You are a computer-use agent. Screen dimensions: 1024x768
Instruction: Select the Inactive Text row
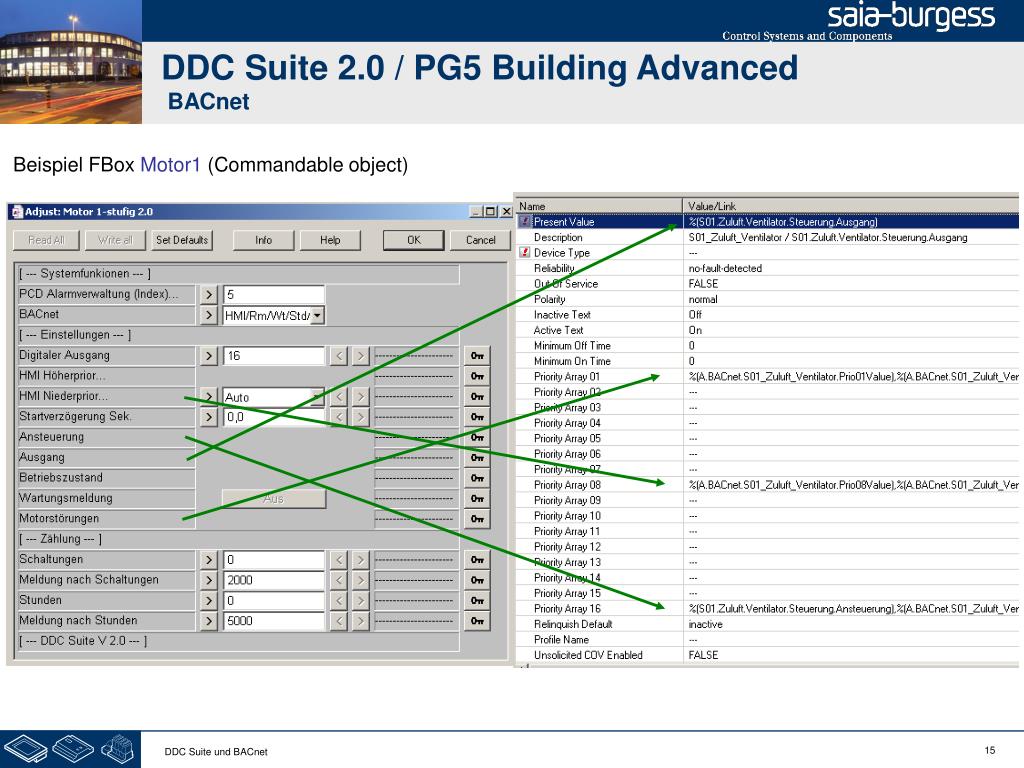767,314
